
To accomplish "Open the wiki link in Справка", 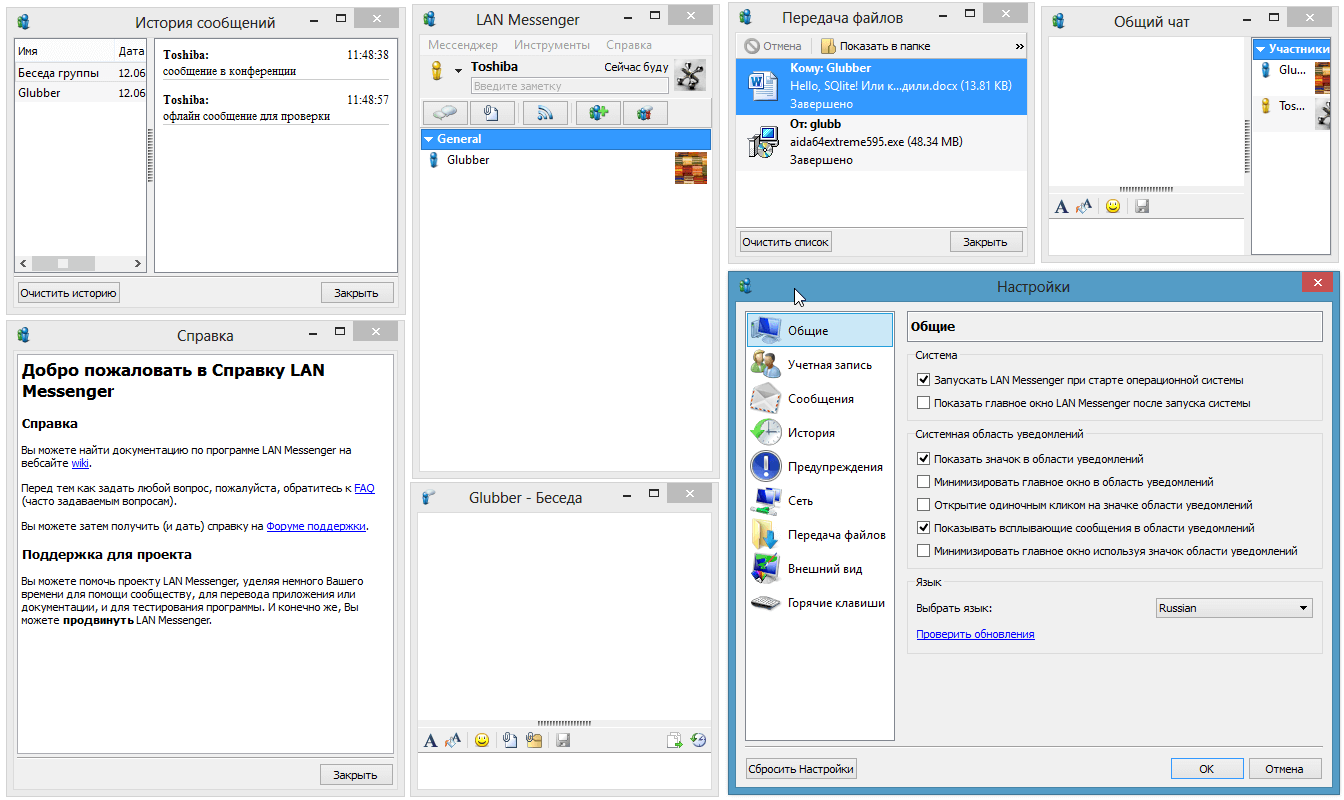I will pos(80,463).
